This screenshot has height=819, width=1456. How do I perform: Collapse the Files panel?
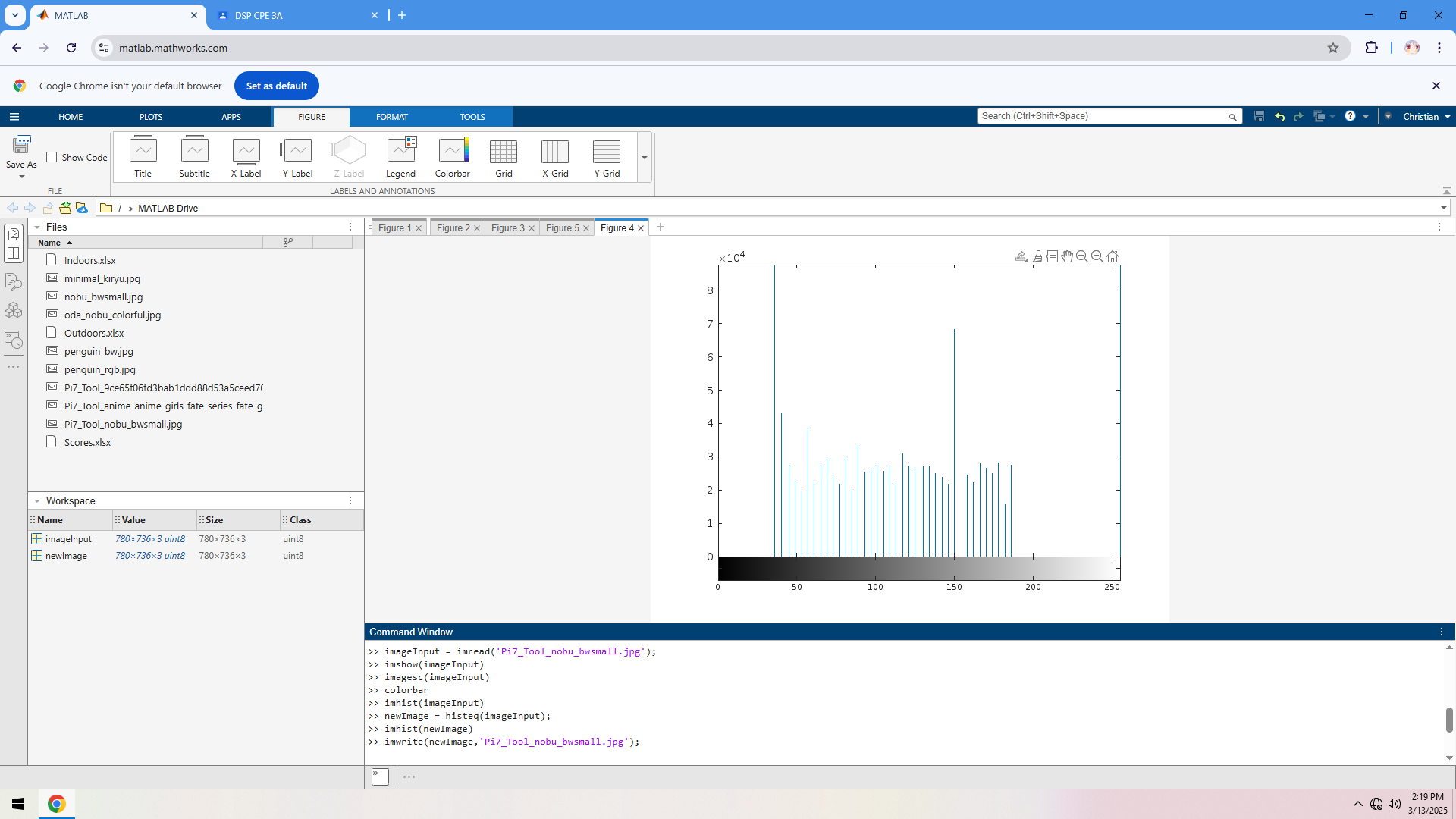click(37, 227)
